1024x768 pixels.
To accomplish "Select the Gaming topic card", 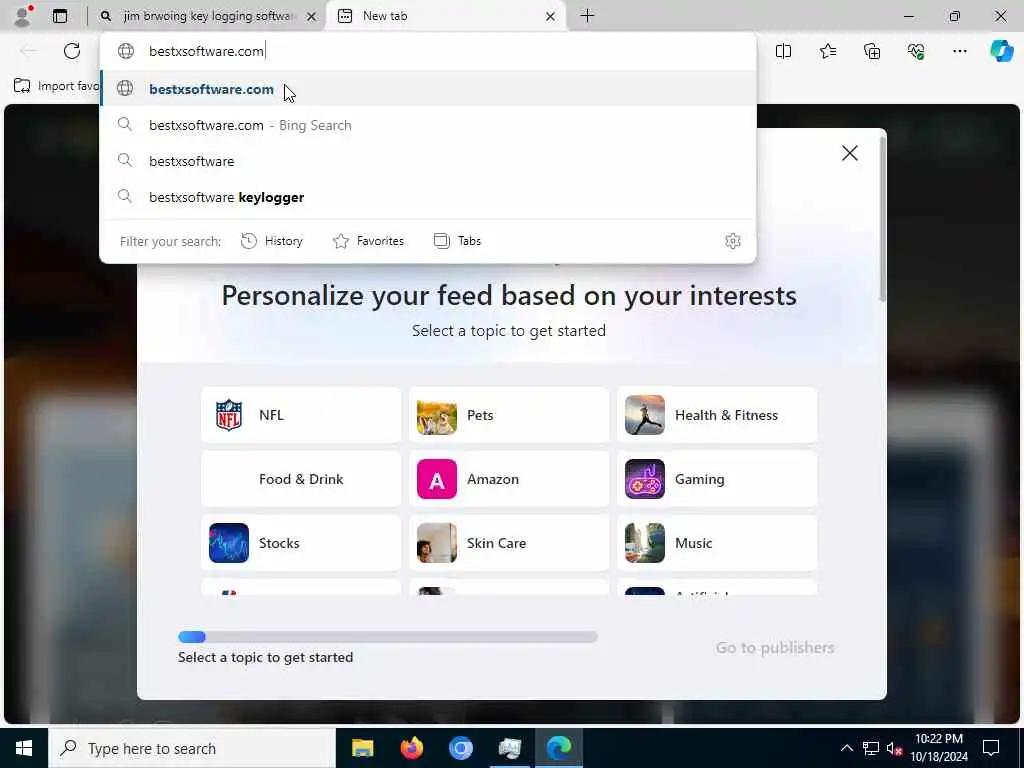I will point(717,479).
